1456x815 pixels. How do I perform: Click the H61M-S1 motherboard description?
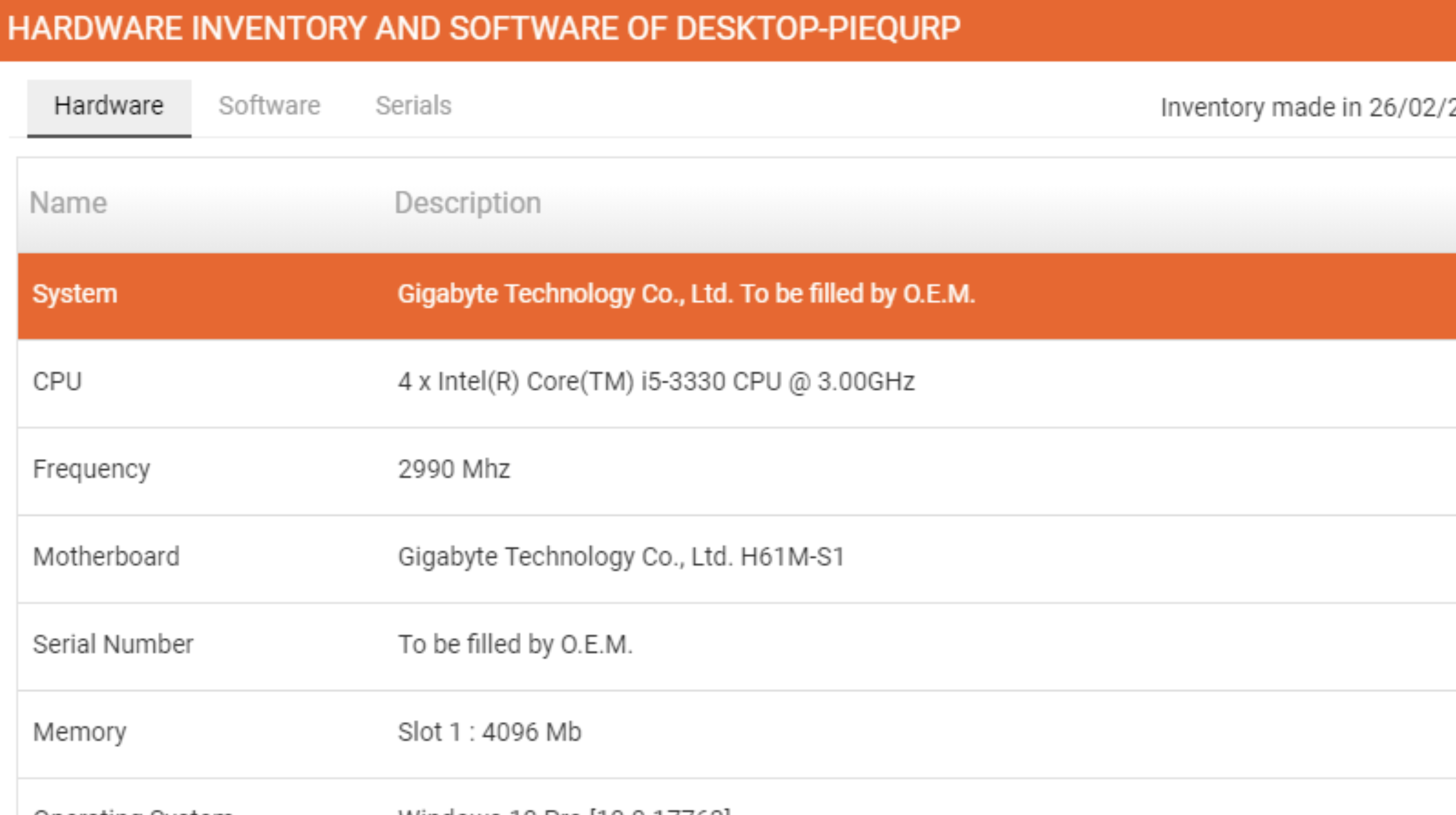(621, 557)
